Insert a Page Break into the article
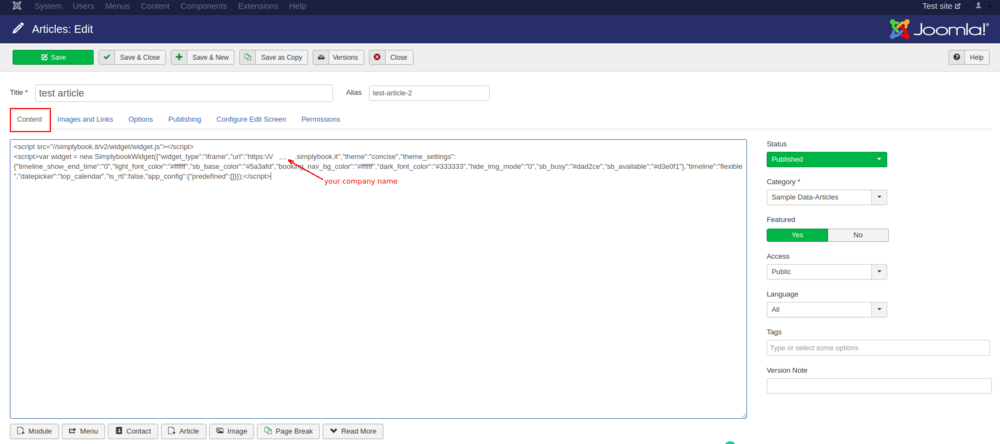The image size is (1000, 444). [x=287, y=431]
